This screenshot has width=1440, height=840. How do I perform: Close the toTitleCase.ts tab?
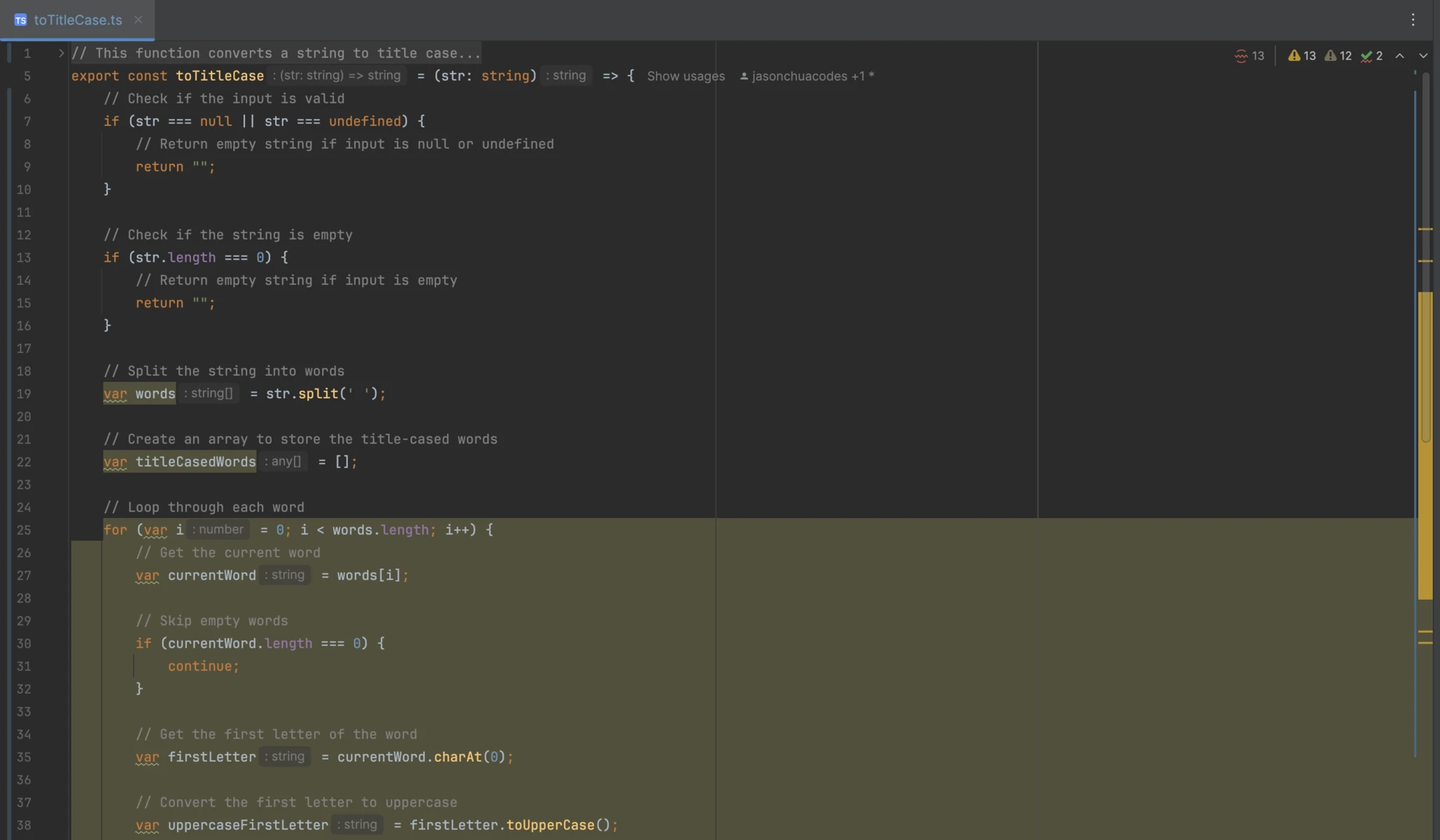click(138, 20)
